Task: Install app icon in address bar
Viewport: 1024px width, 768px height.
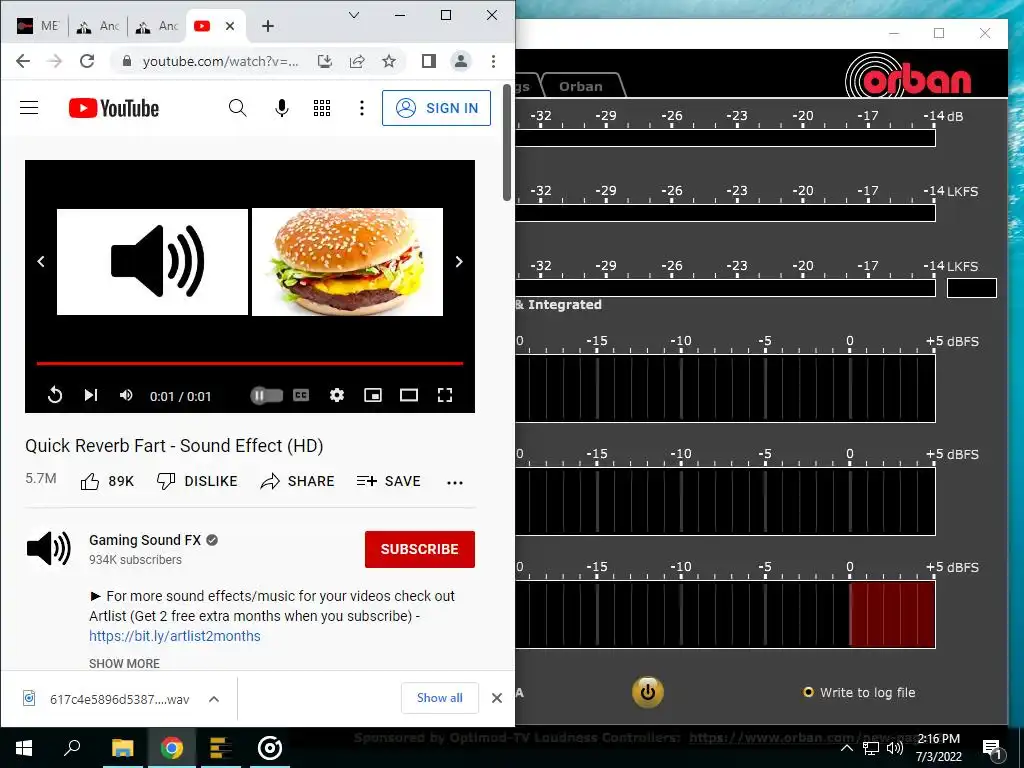Action: coord(325,61)
